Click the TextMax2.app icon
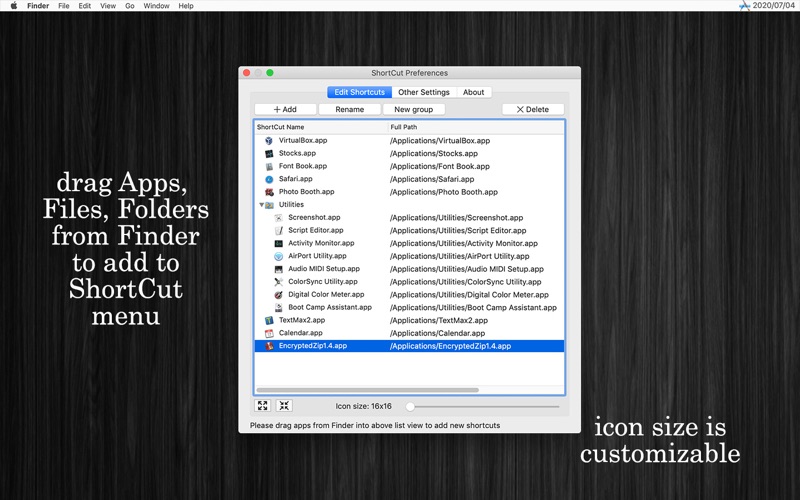This screenshot has height=500, width=800. pos(269,320)
